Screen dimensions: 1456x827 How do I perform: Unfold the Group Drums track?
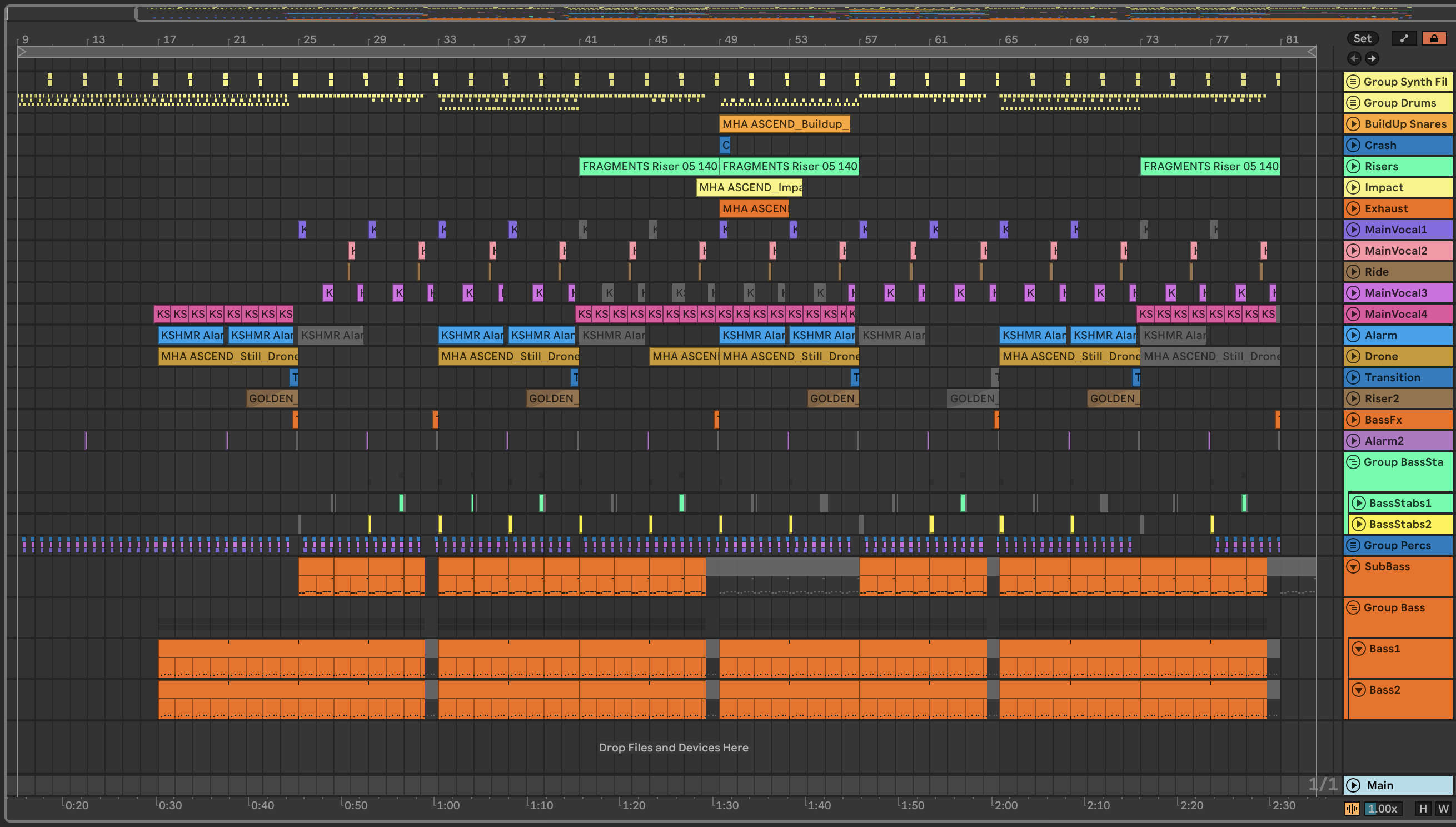pos(1353,103)
